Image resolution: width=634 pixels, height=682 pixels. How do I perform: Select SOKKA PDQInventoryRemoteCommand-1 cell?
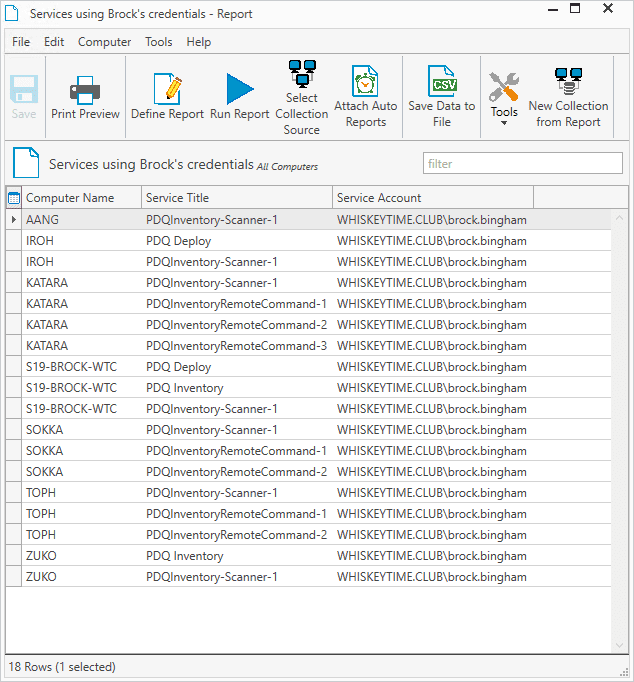(236, 451)
